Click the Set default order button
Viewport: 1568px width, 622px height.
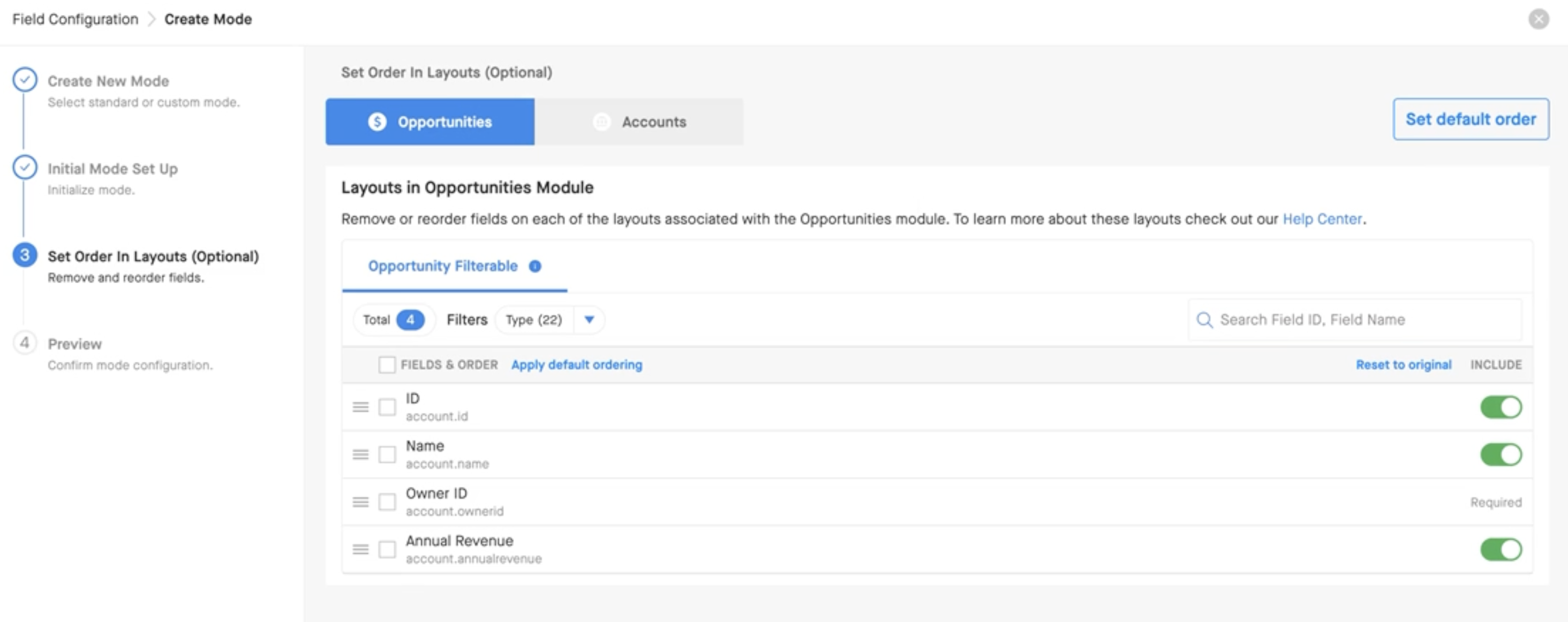[1471, 119]
